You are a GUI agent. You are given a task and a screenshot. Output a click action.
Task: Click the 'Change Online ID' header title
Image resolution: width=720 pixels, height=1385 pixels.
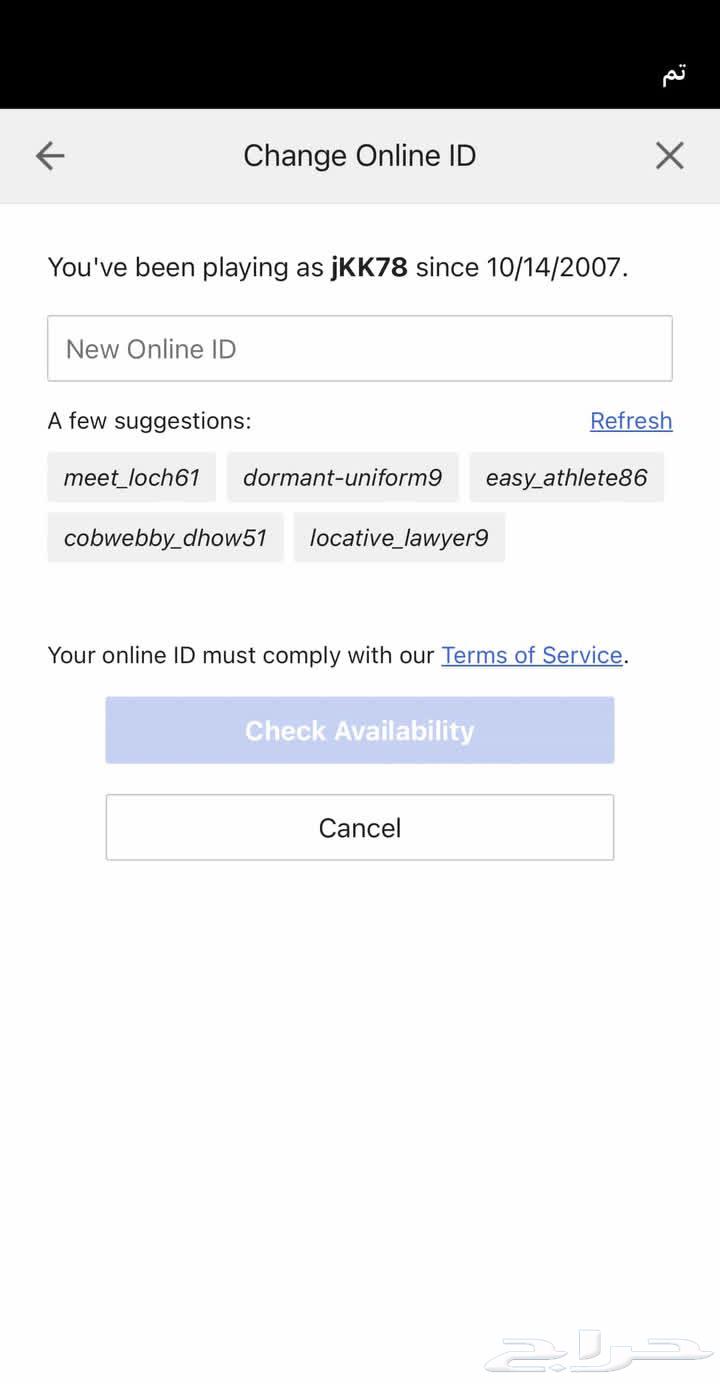pos(360,155)
